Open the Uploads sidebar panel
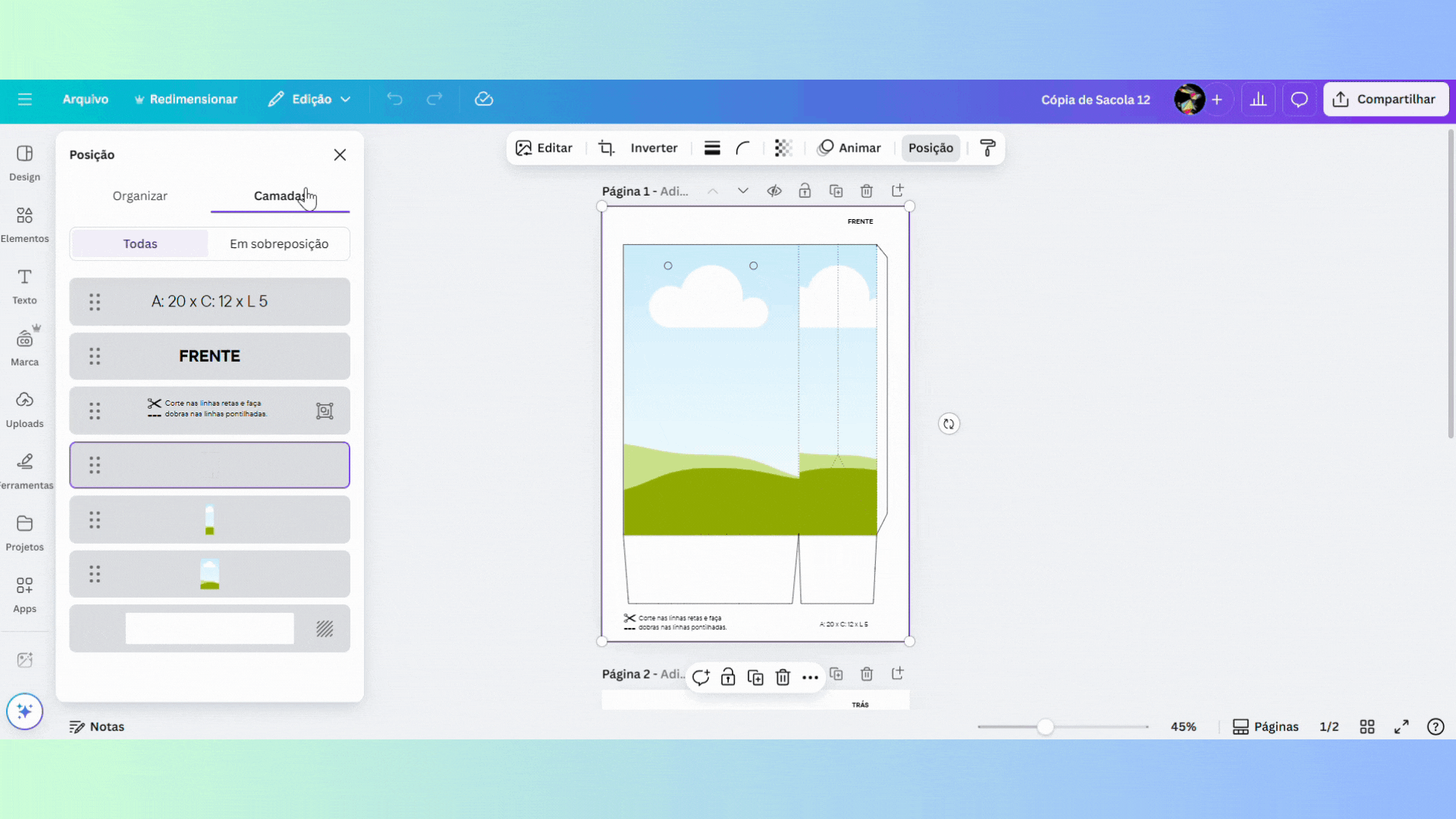The width and height of the screenshot is (1456, 819). (24, 409)
